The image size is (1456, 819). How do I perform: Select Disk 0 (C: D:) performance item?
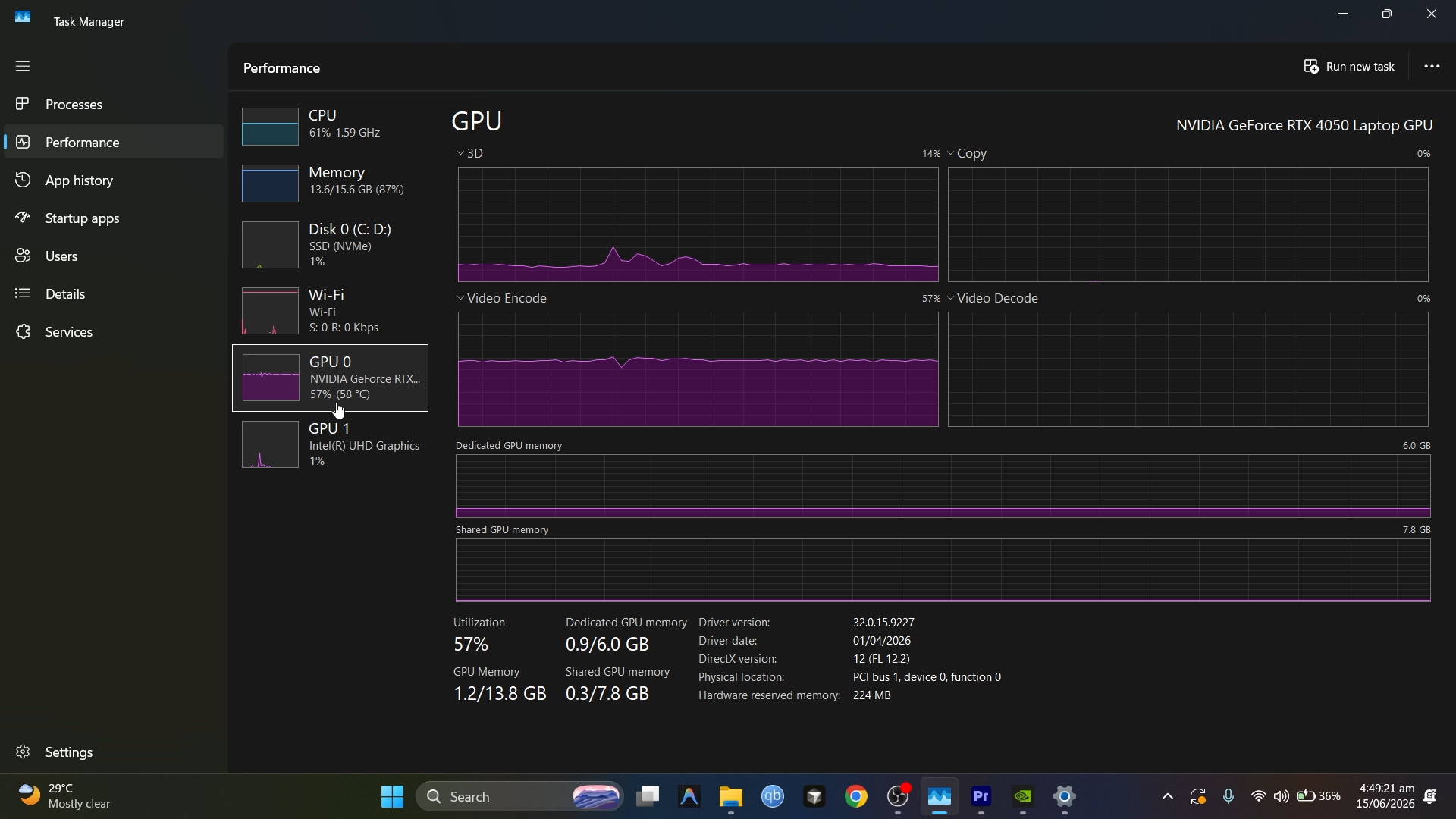coord(330,244)
